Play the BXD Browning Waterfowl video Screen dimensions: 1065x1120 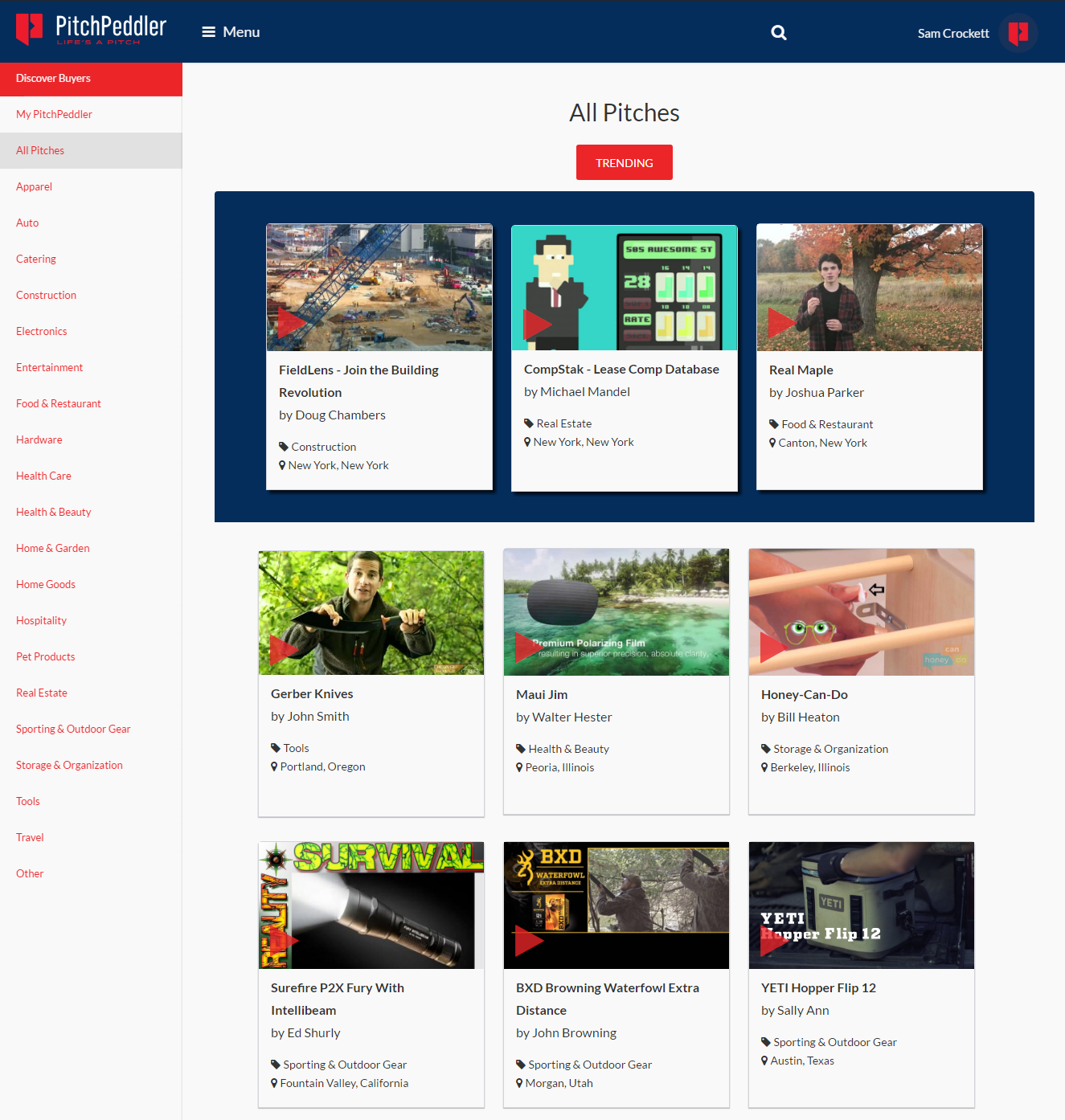click(x=529, y=941)
